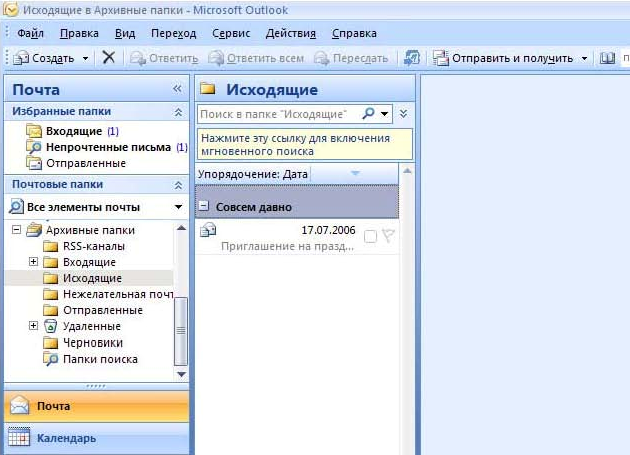Collapse the Почта navigation pane
630x455 pixels.
(x=177, y=88)
